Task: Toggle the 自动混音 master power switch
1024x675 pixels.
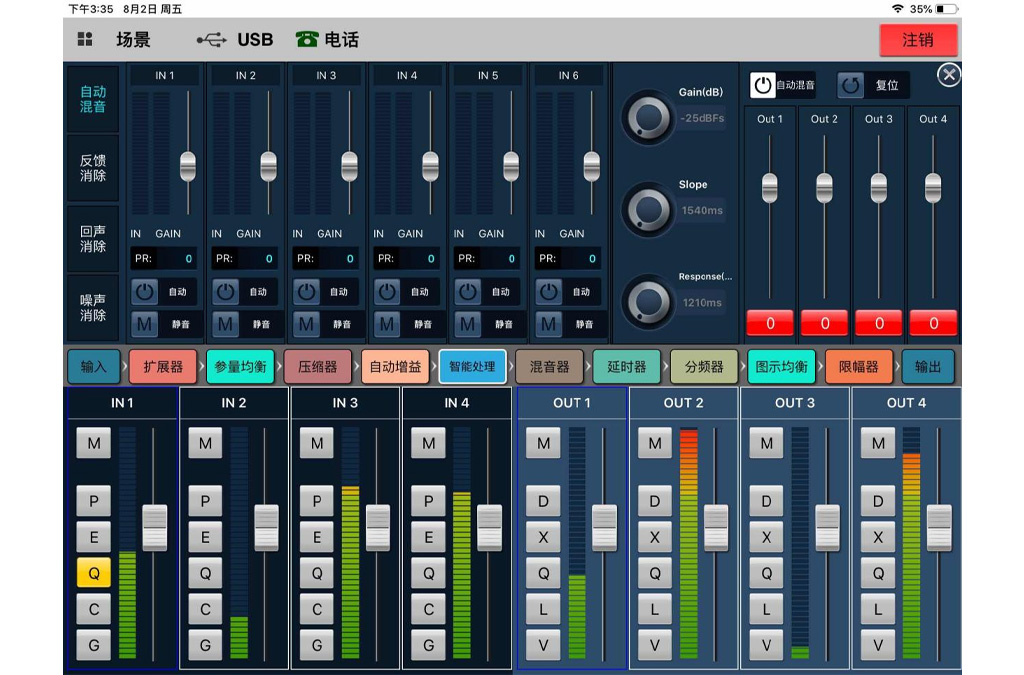Action: click(x=763, y=86)
